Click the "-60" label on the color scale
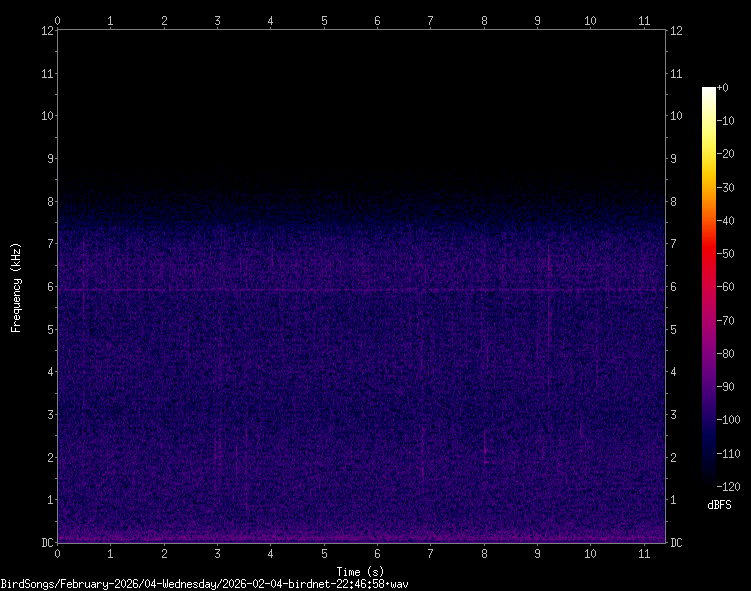Image resolution: width=751 pixels, height=591 pixels. (x=729, y=287)
